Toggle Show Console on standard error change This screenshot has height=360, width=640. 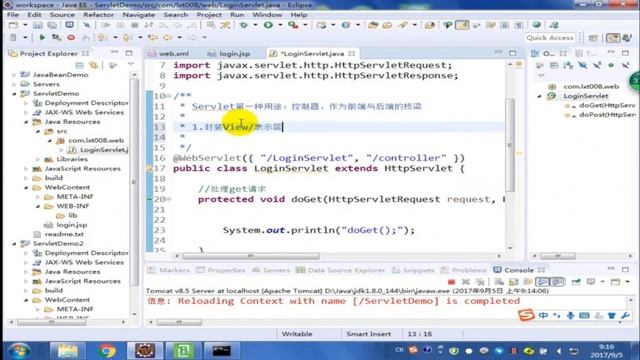(557, 282)
